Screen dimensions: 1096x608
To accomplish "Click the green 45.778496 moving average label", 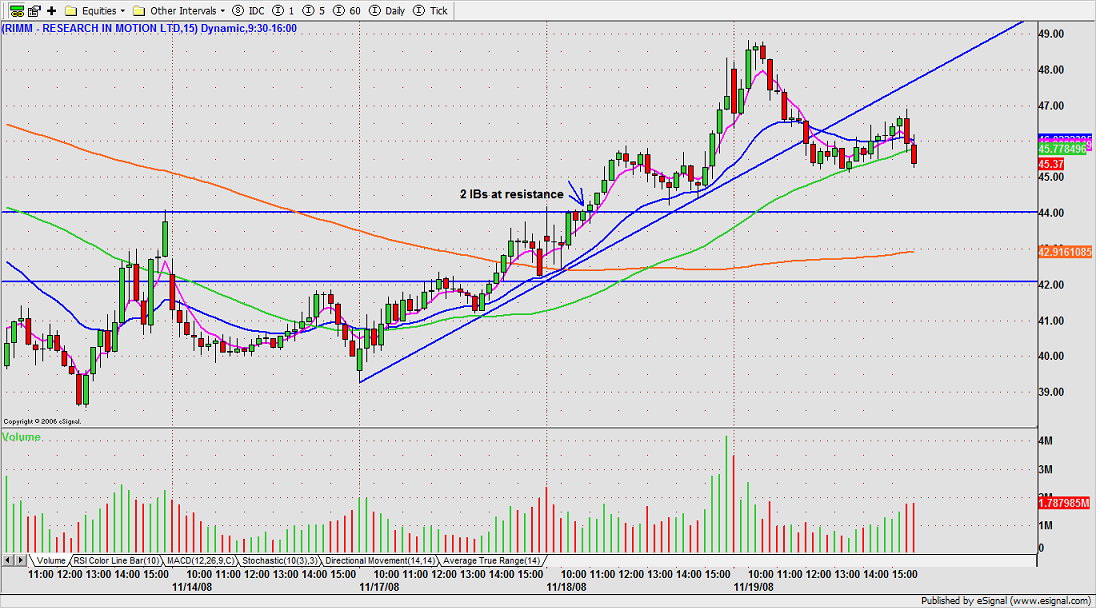I will (x=1063, y=150).
